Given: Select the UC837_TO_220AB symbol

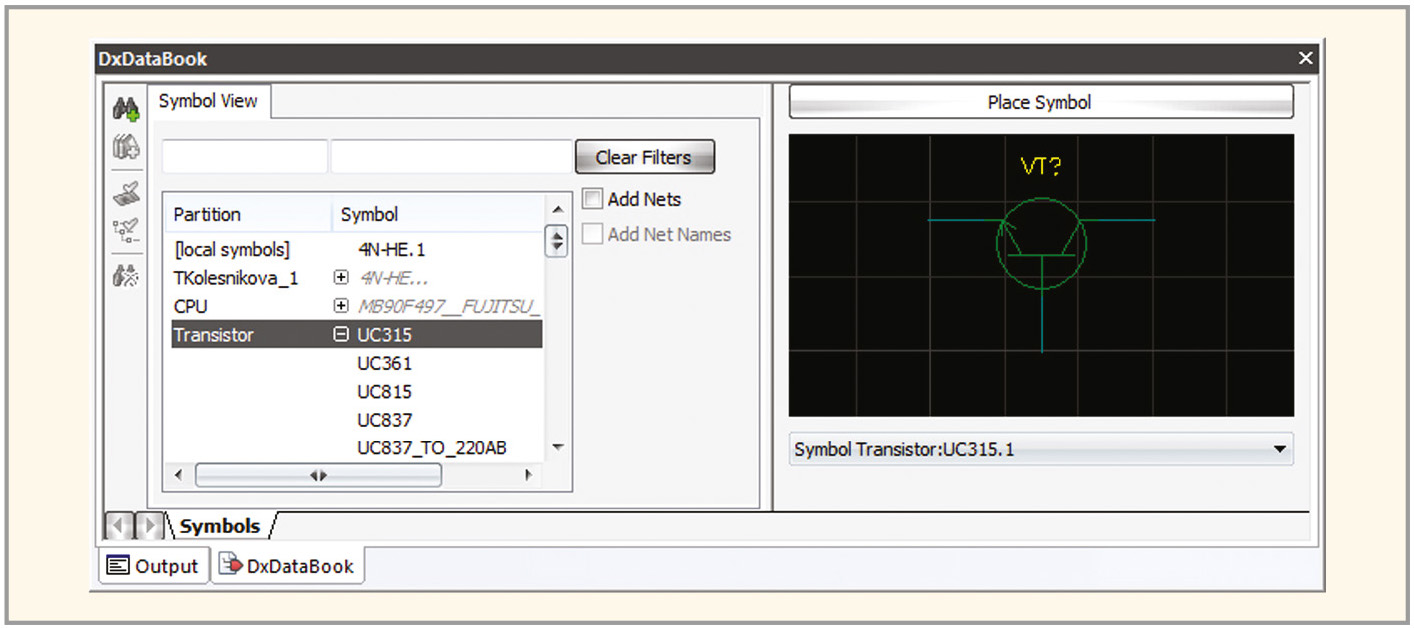Looking at the screenshot, I should coord(431,448).
